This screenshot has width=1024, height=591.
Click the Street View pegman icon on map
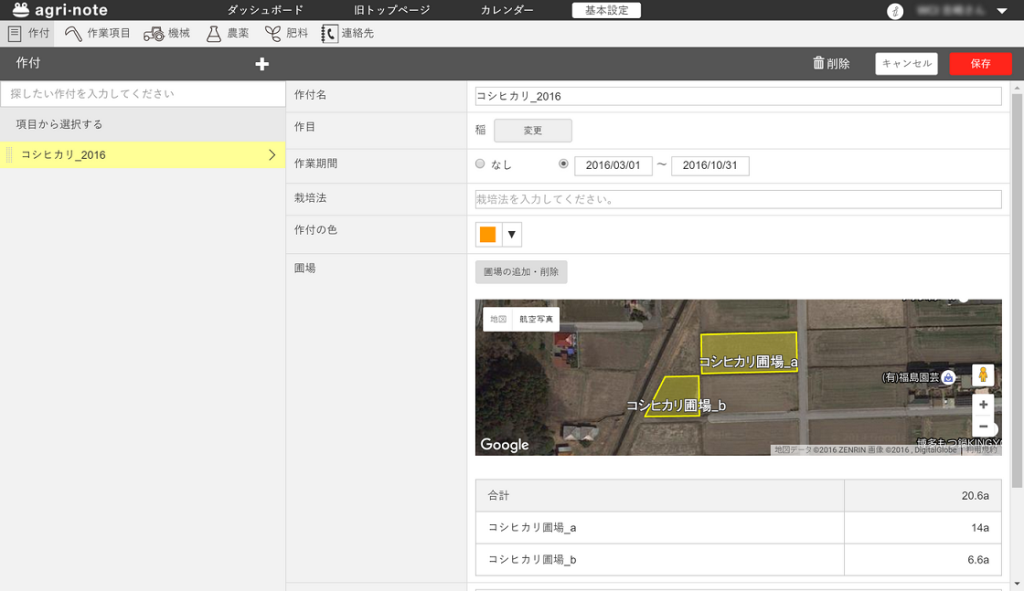pyautogui.click(x=983, y=375)
